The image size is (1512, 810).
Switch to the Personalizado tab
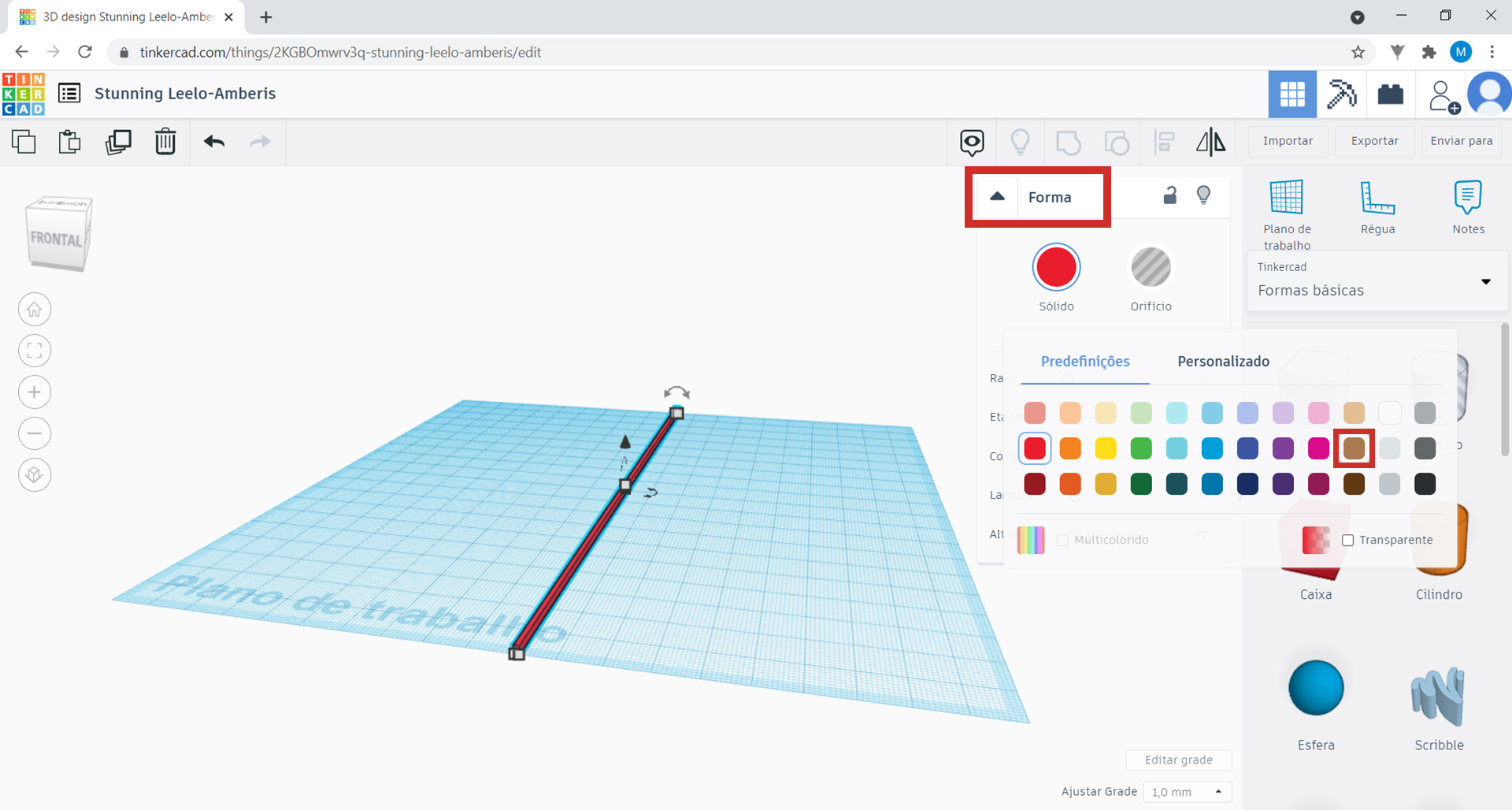click(x=1223, y=362)
